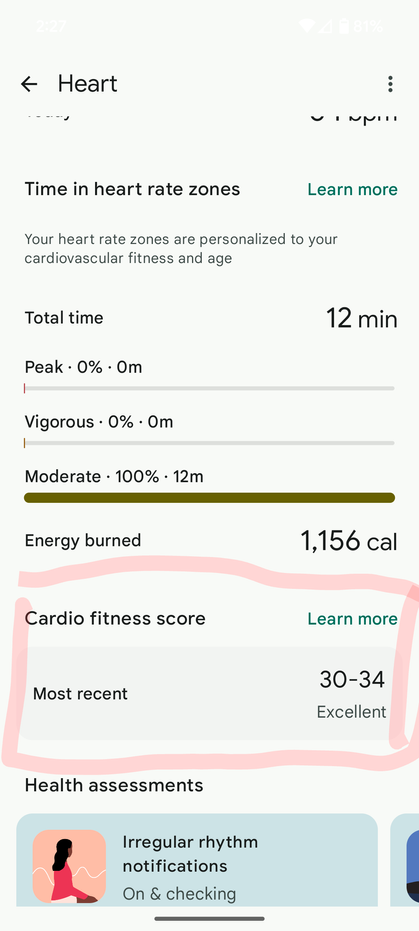Screen dimensions: 419x931
Task: Tap the Peak zone progress bar
Action: point(210,388)
